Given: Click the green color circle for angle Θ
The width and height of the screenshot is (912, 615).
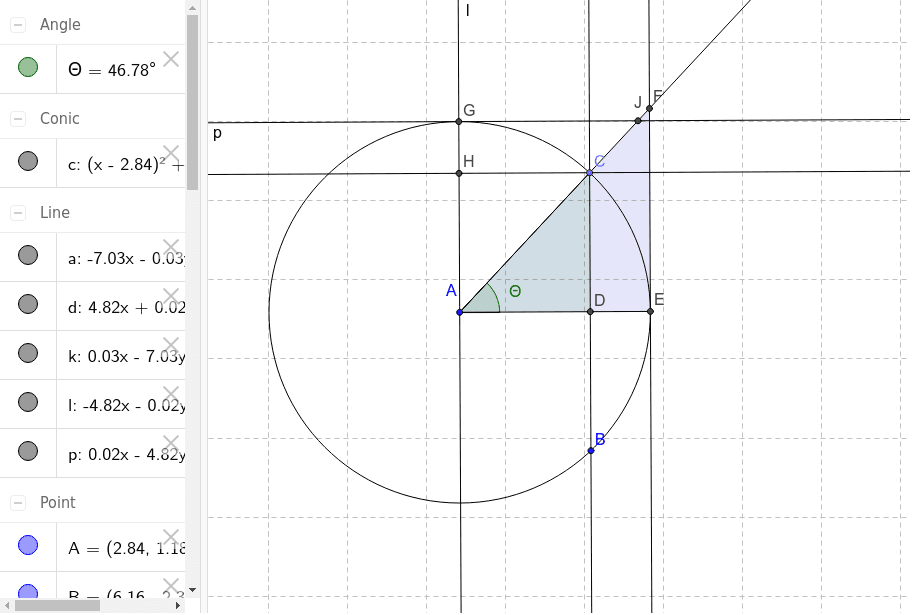Looking at the screenshot, I should (x=28, y=67).
